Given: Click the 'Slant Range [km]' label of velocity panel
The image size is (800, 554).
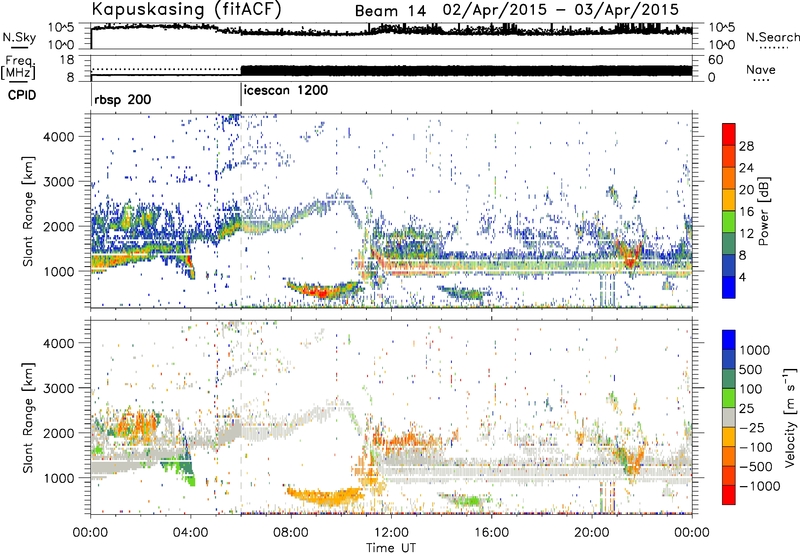Looking at the screenshot, I should click(x=29, y=417).
